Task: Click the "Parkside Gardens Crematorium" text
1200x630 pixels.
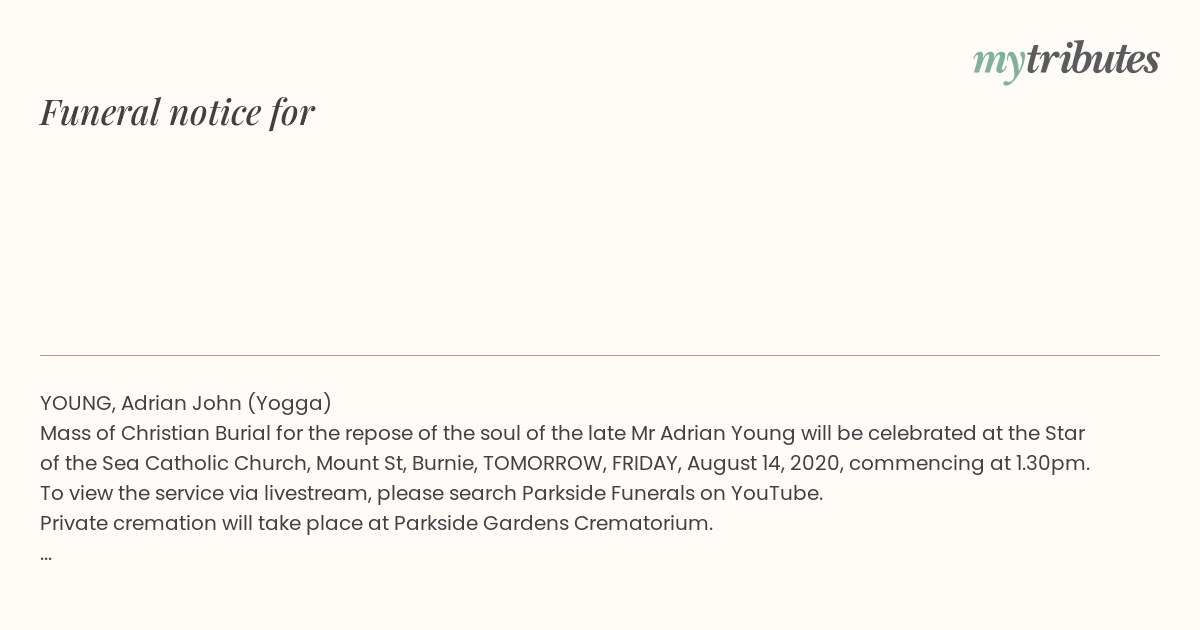Action: tap(553, 523)
